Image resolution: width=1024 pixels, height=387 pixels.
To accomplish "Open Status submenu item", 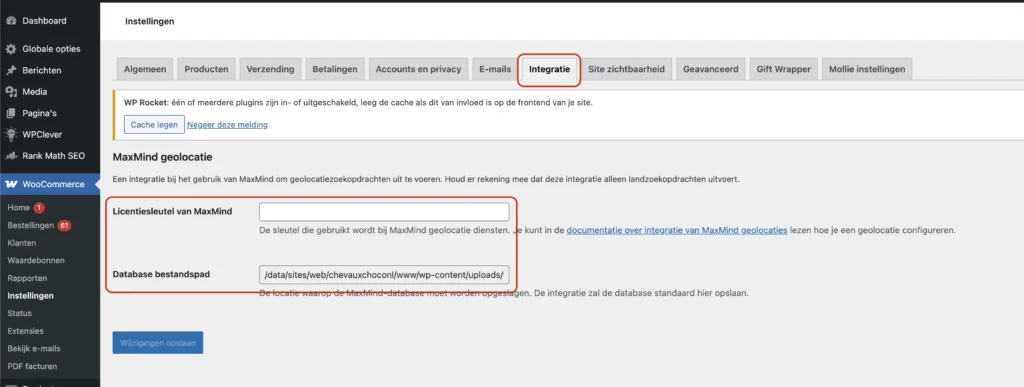I will click(20, 313).
